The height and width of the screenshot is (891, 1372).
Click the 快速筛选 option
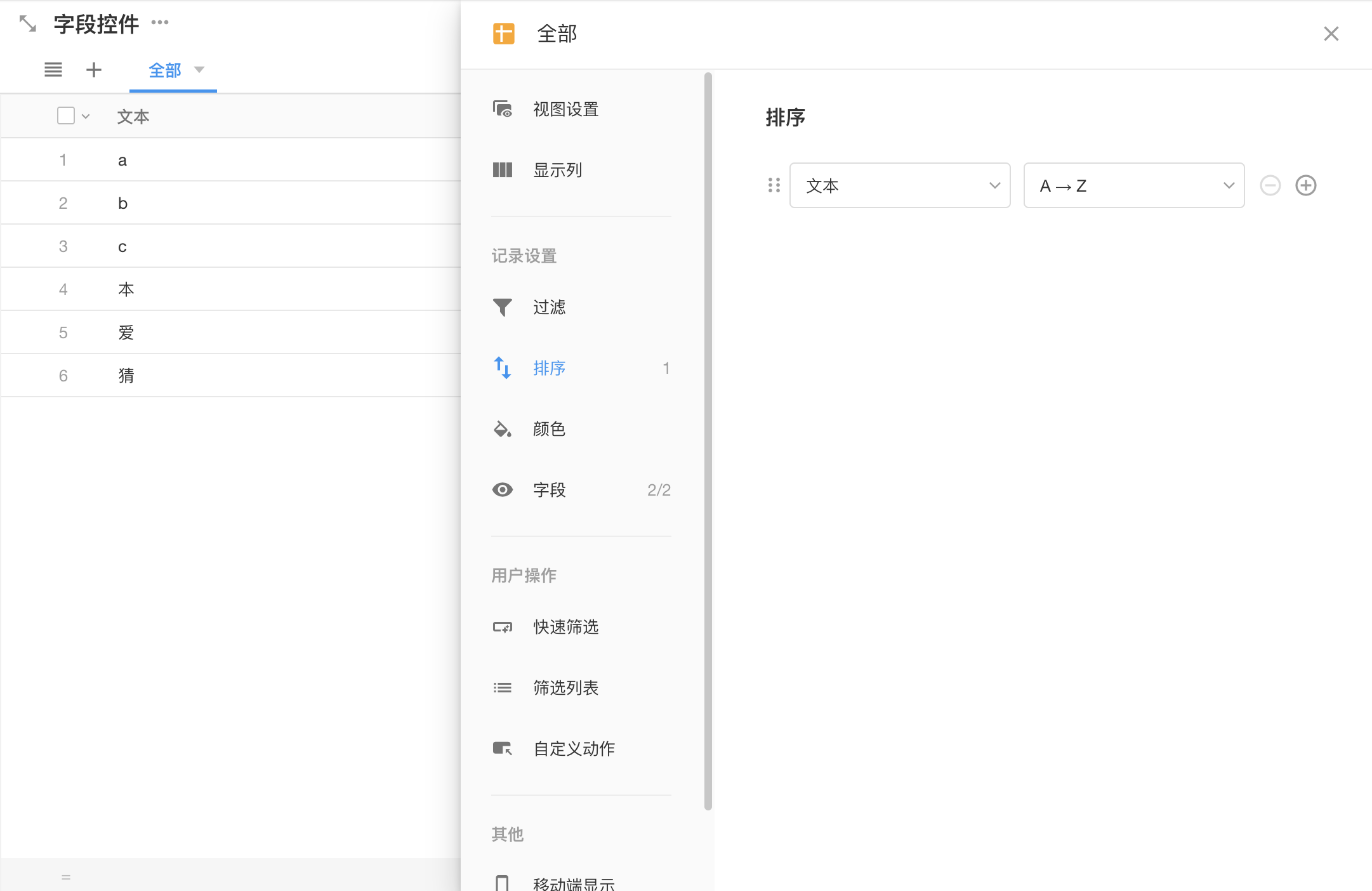pos(565,627)
